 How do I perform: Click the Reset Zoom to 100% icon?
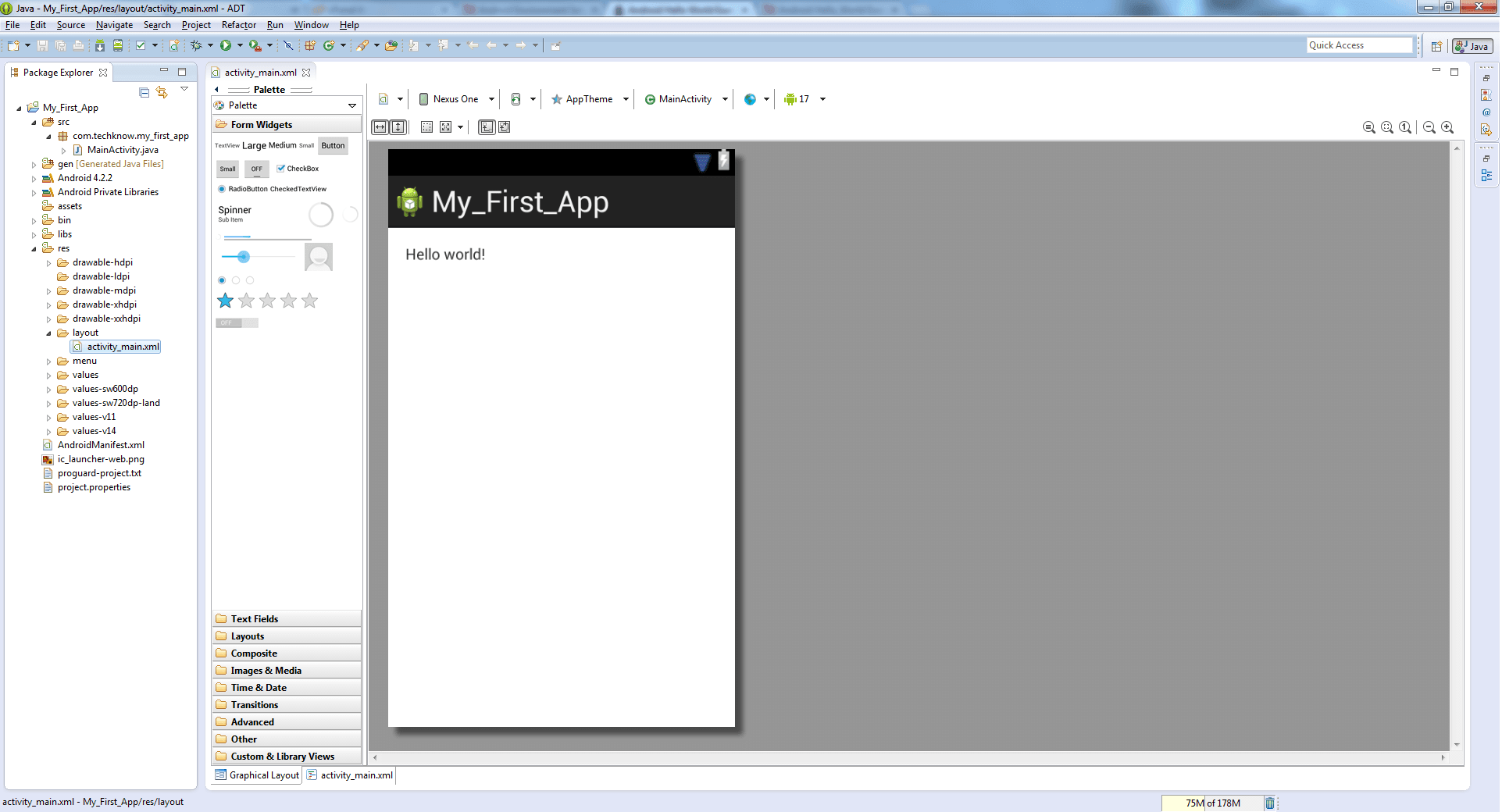(x=1405, y=127)
